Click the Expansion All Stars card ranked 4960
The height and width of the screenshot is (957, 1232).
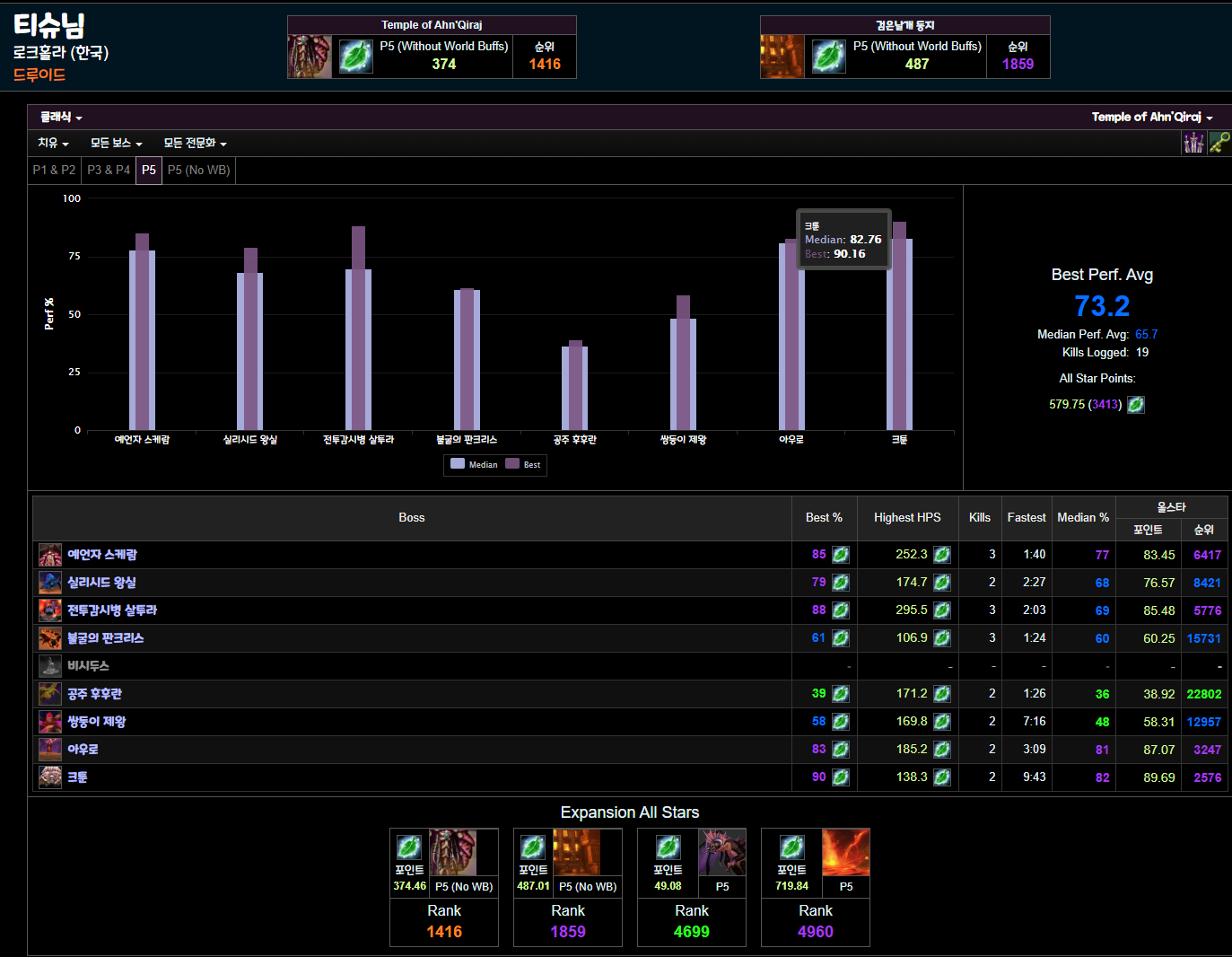[x=816, y=887]
